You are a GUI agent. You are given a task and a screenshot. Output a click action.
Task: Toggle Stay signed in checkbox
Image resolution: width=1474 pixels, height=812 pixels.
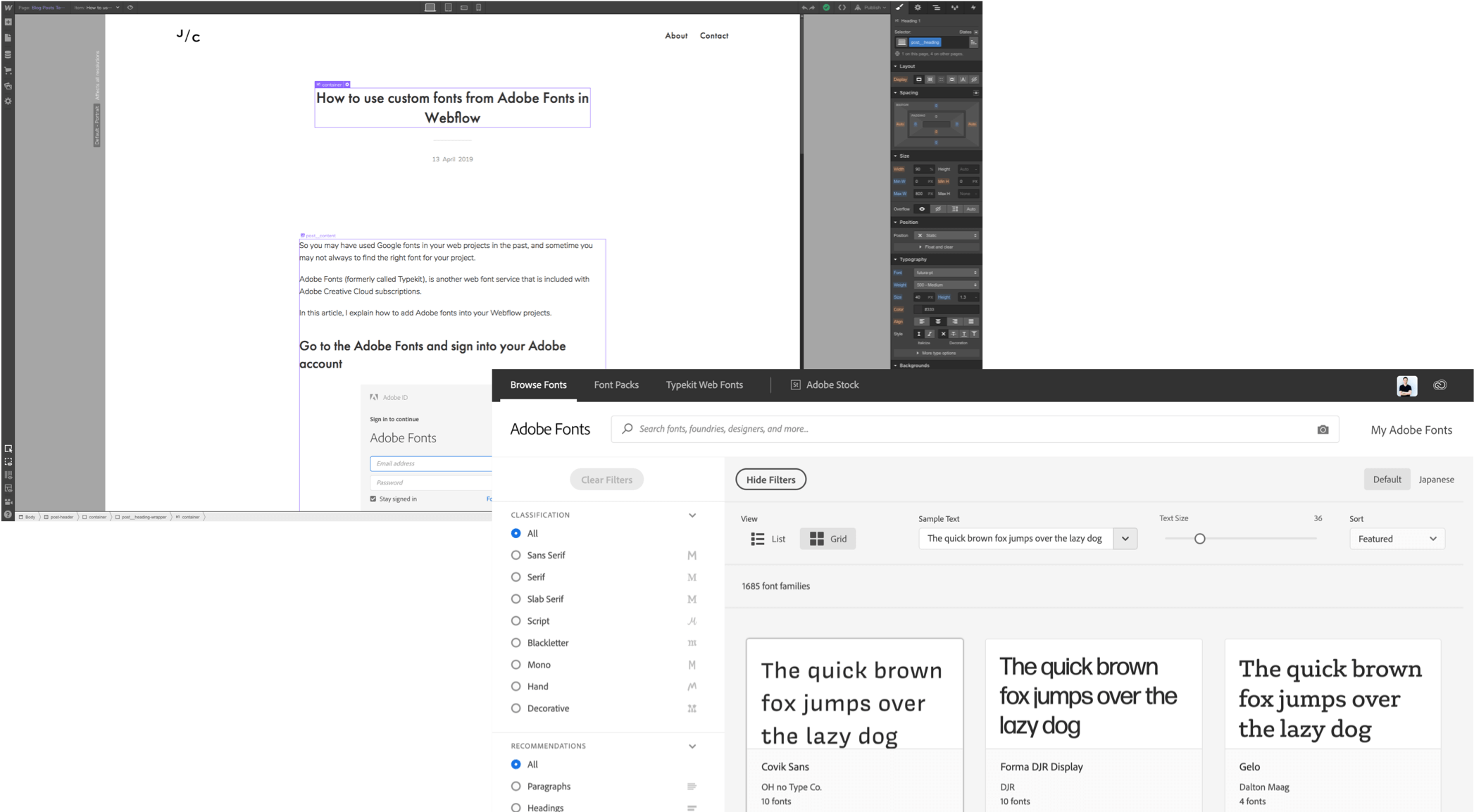tap(373, 499)
